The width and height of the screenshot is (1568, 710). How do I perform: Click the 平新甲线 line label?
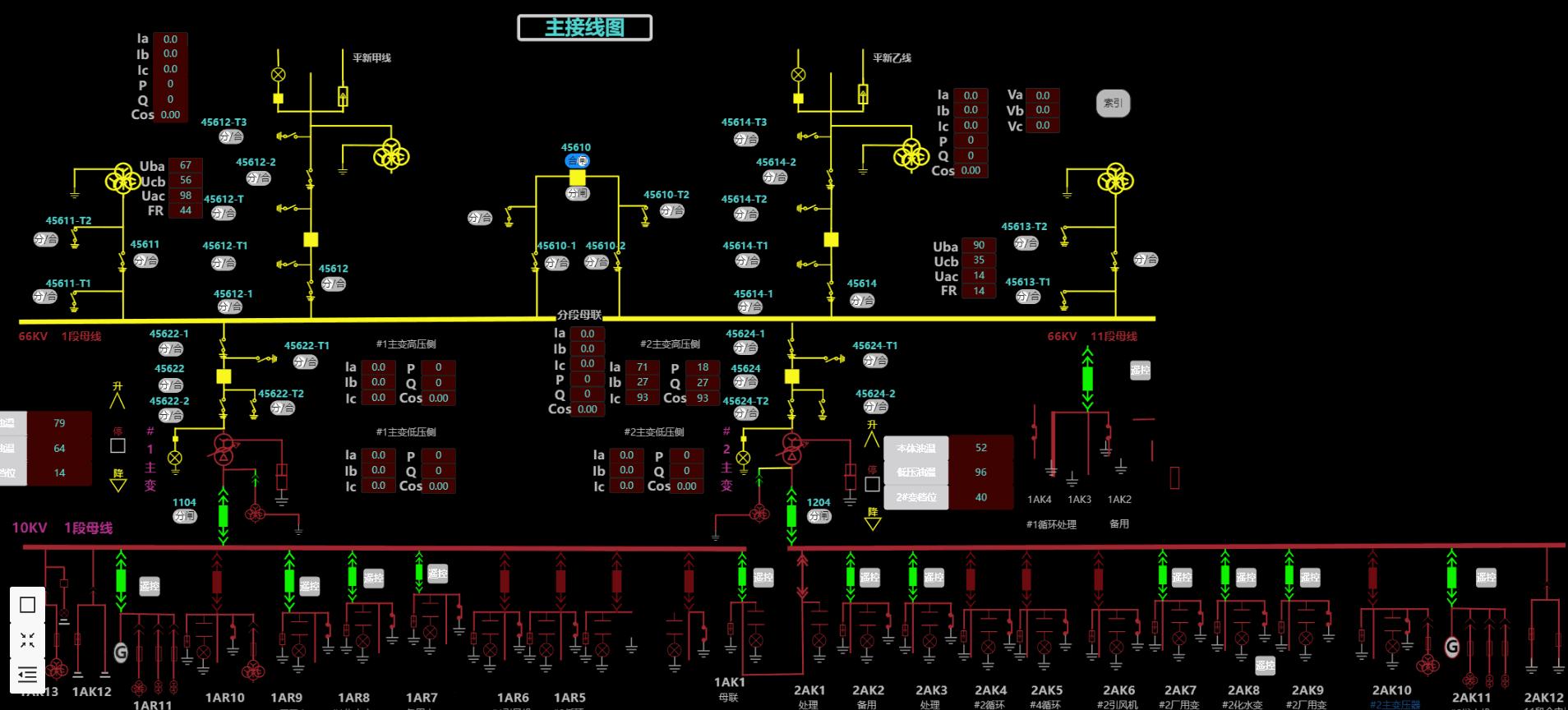pyautogui.click(x=371, y=58)
